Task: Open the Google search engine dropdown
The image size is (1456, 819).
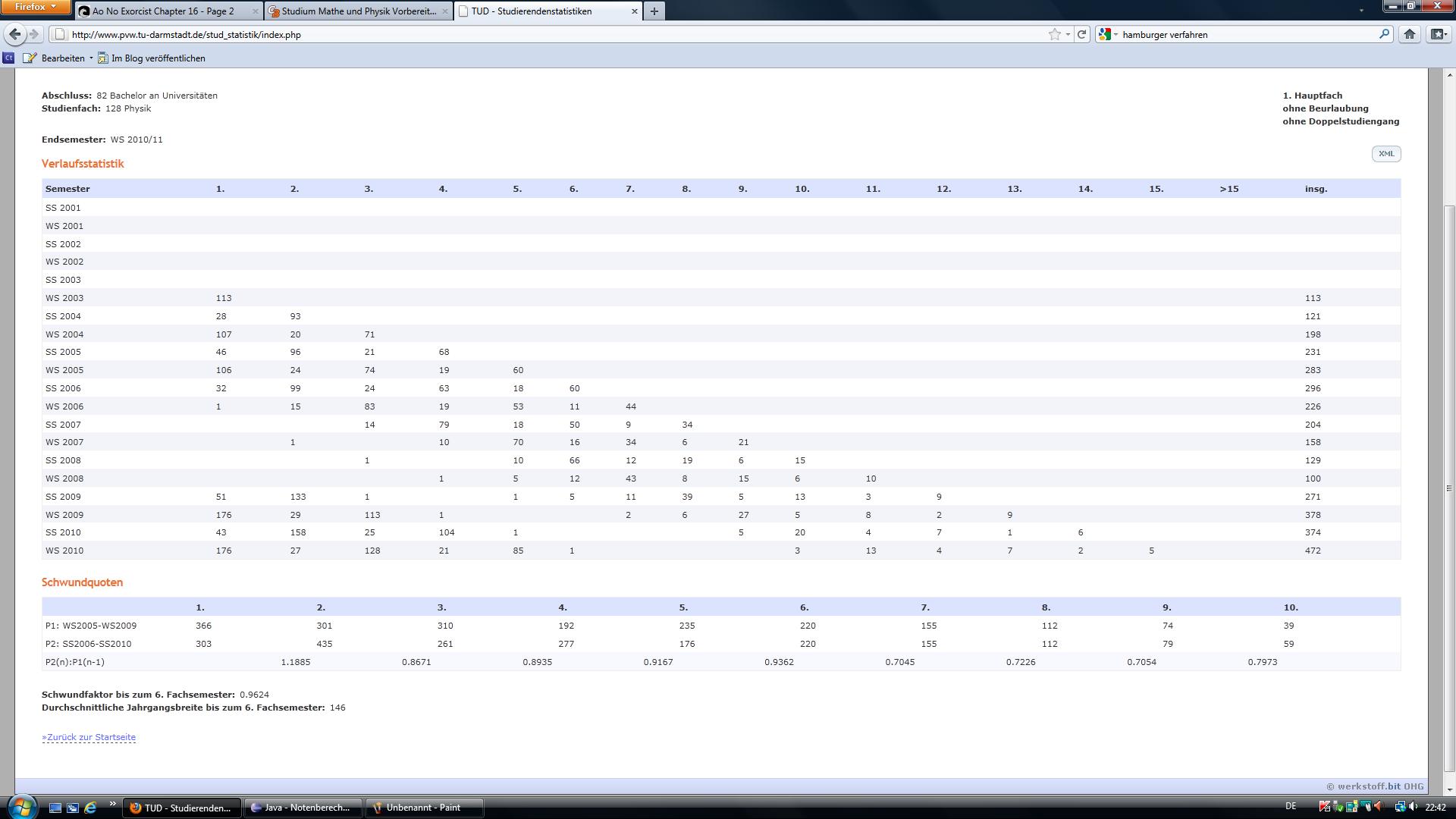Action: pyautogui.click(x=1109, y=34)
